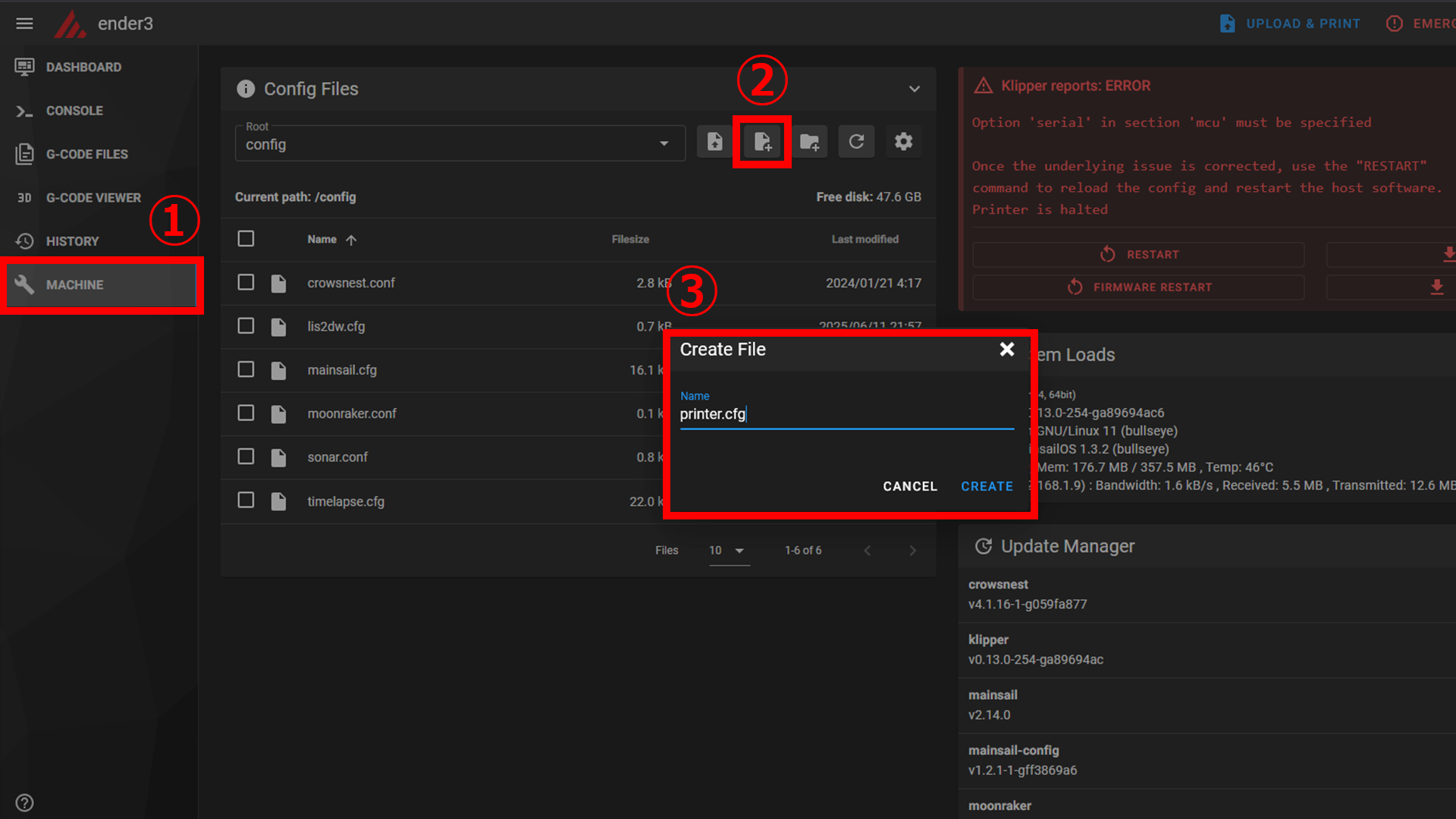Click the create new folder icon
This screenshot has height=819, width=1456.
click(x=809, y=142)
